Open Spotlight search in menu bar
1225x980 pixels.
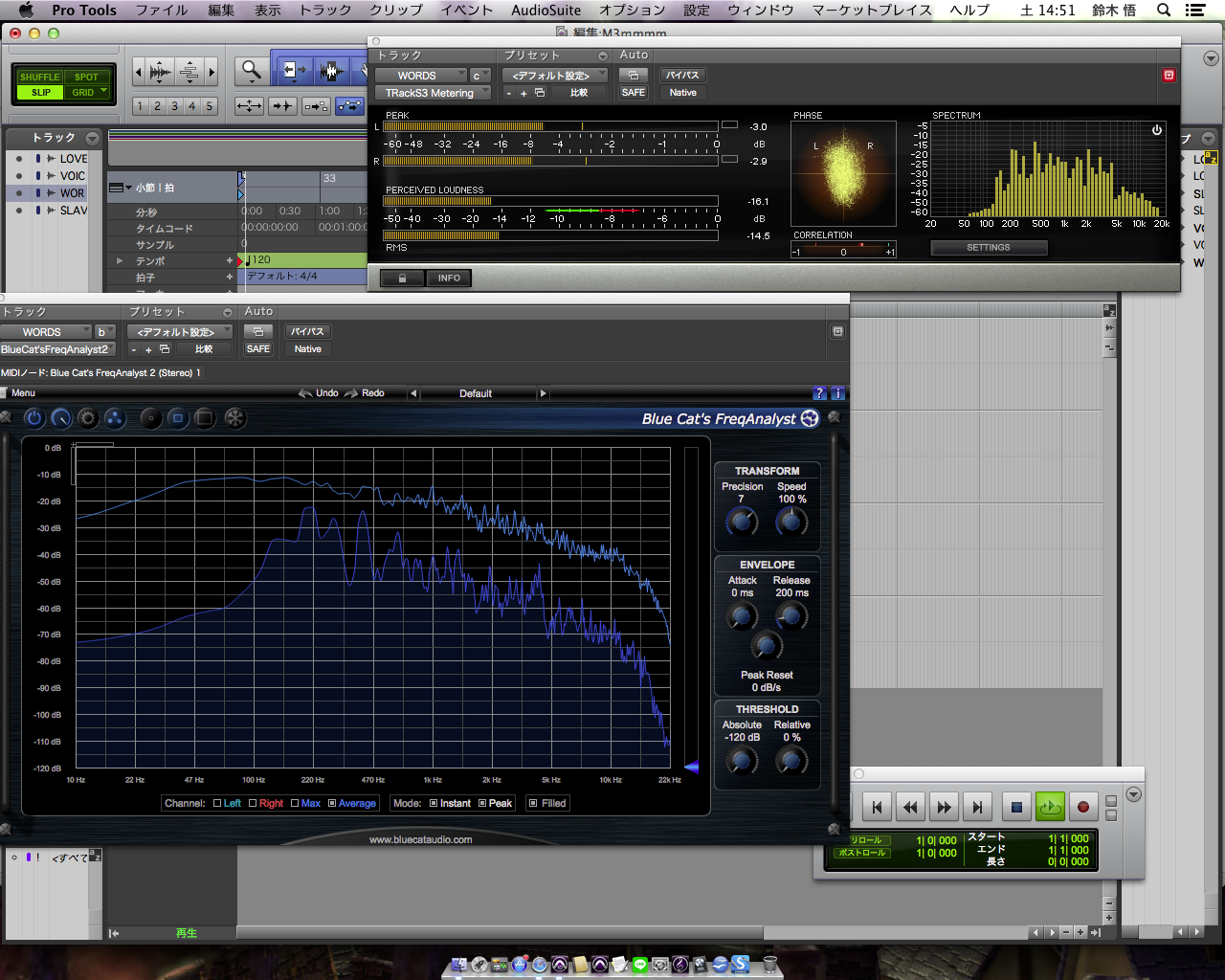click(x=1164, y=11)
